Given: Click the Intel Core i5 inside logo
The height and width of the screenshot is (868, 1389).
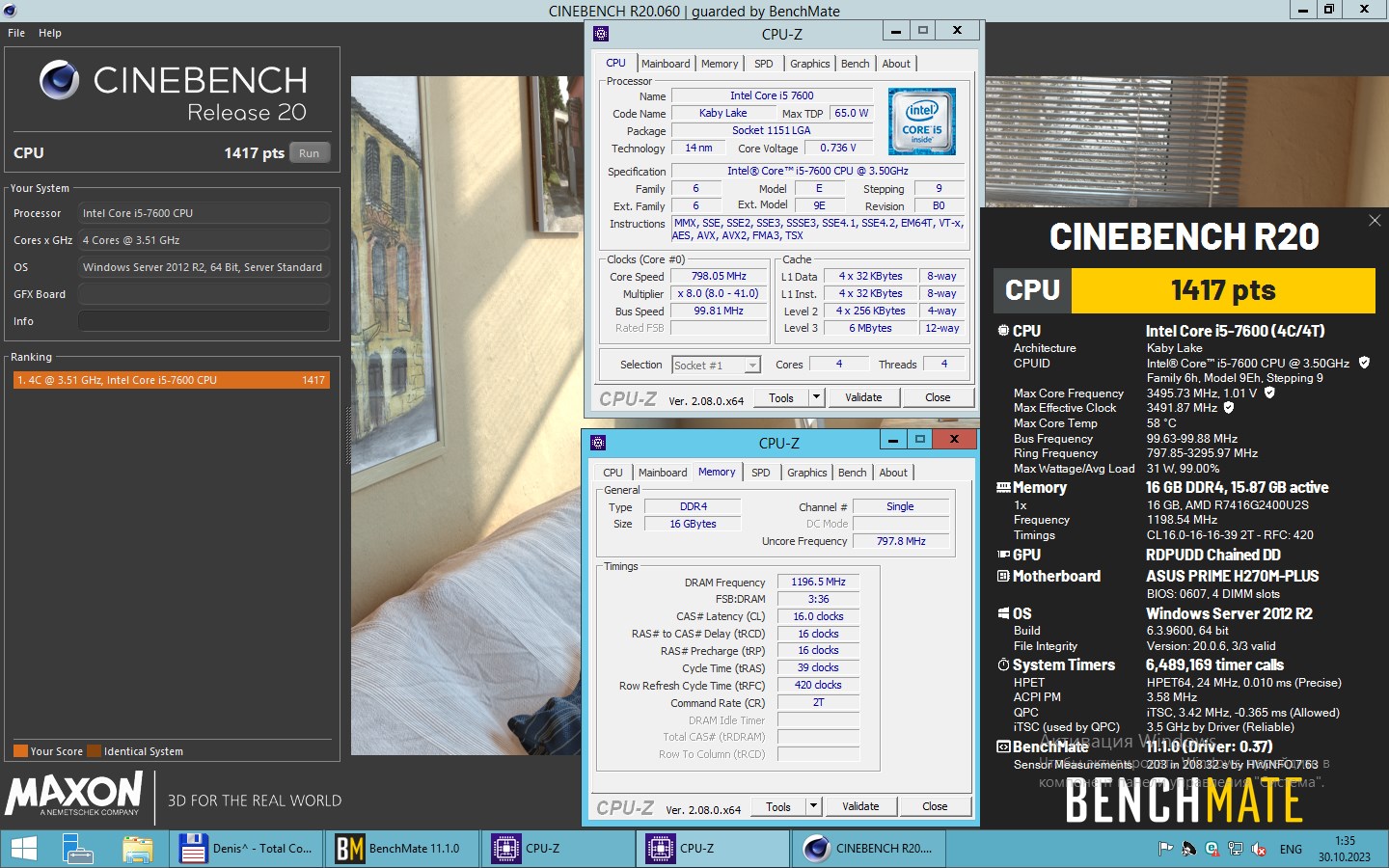Looking at the screenshot, I should click(921, 122).
